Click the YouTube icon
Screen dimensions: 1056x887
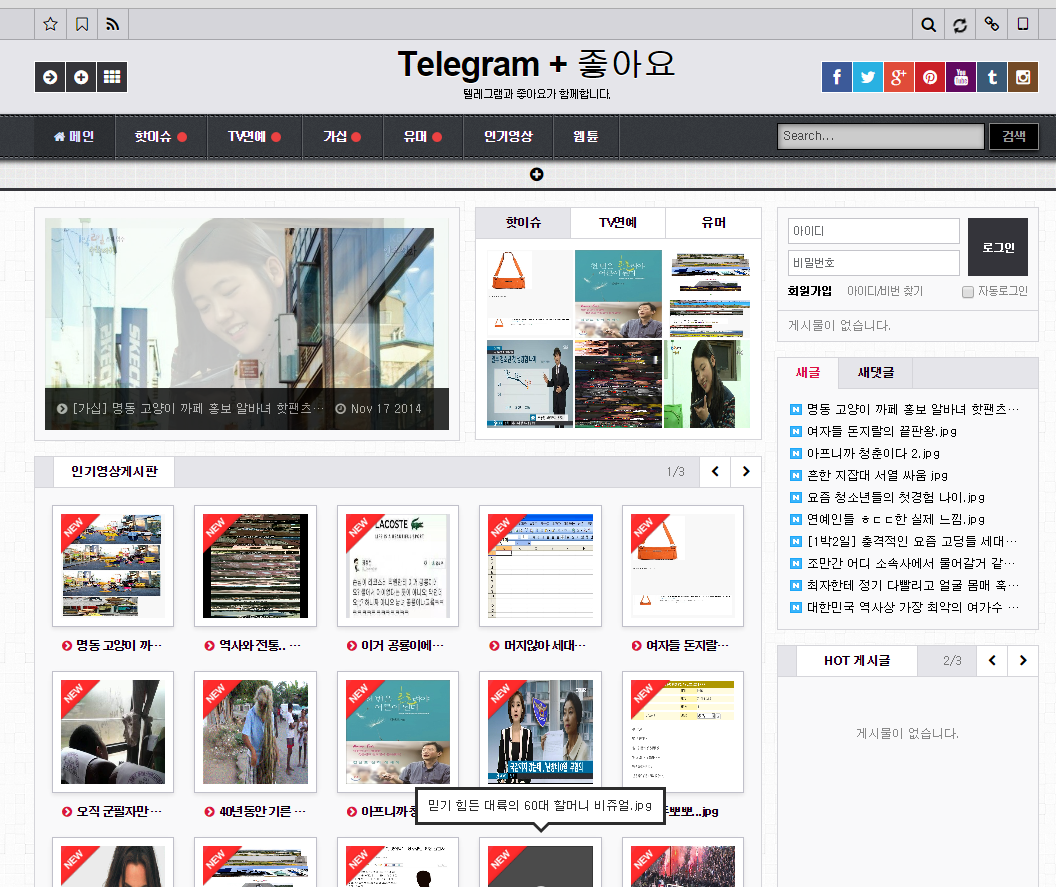(961, 77)
